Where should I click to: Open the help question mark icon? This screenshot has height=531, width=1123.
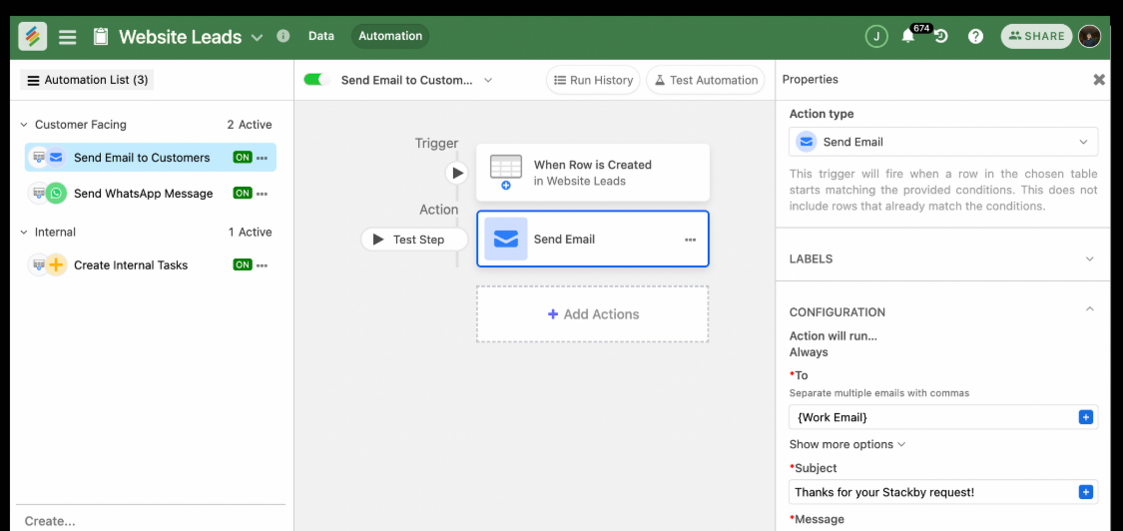(x=975, y=37)
